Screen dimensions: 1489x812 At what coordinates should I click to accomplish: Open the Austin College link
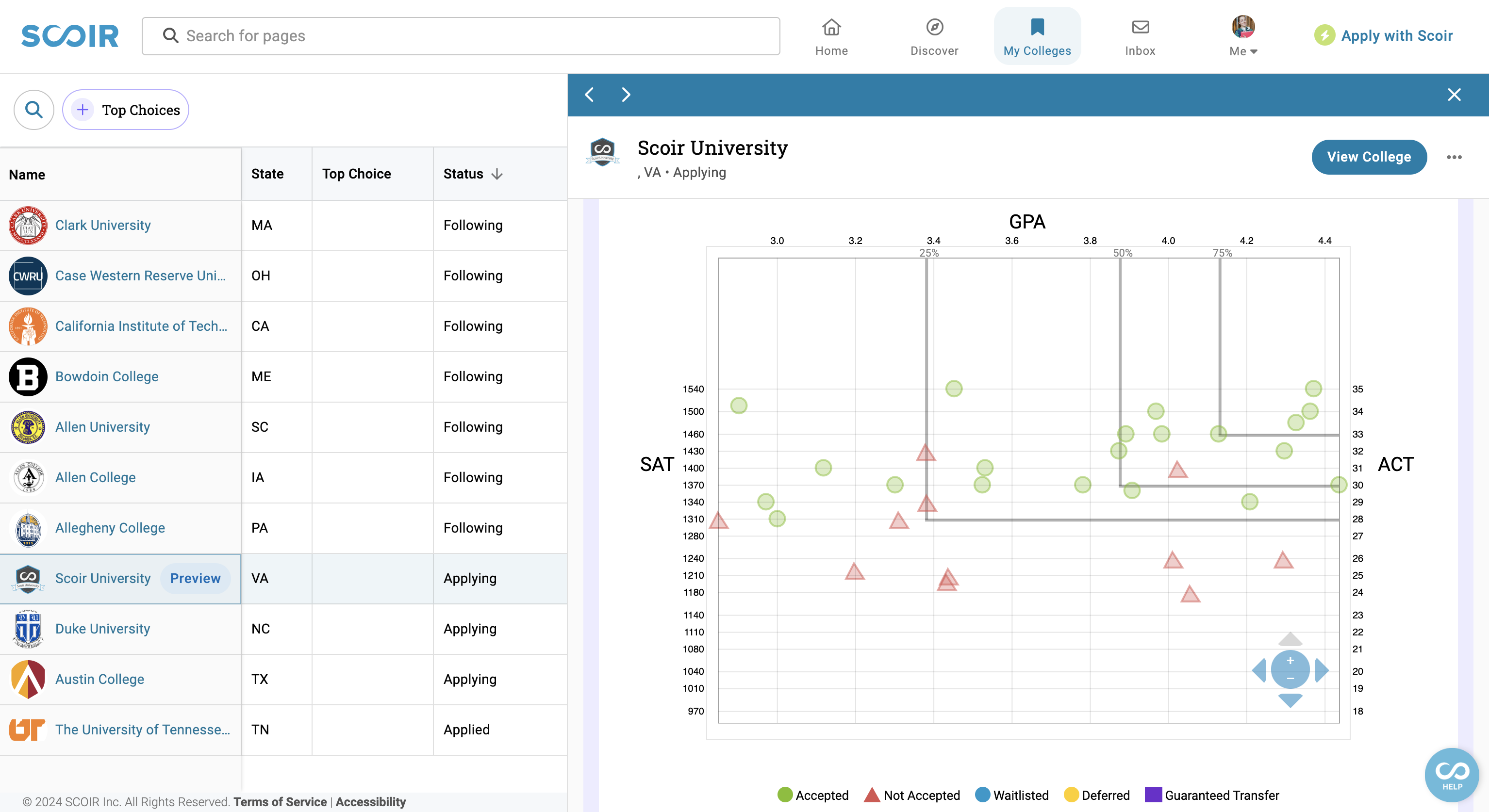[x=99, y=679]
